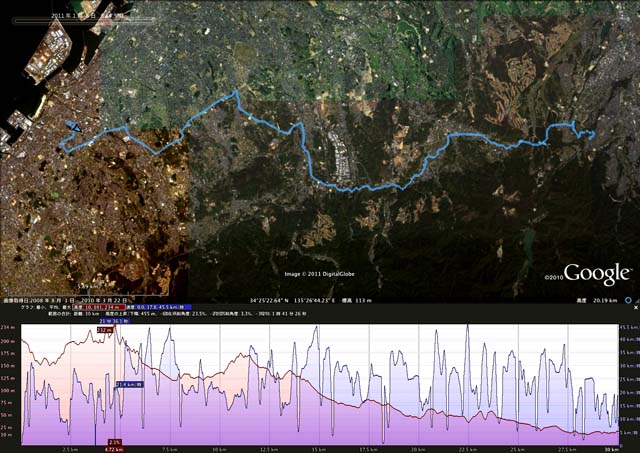This screenshot has height=453, width=640.
Task: Click the 234 m label on the elevation axis
Action: point(7,327)
